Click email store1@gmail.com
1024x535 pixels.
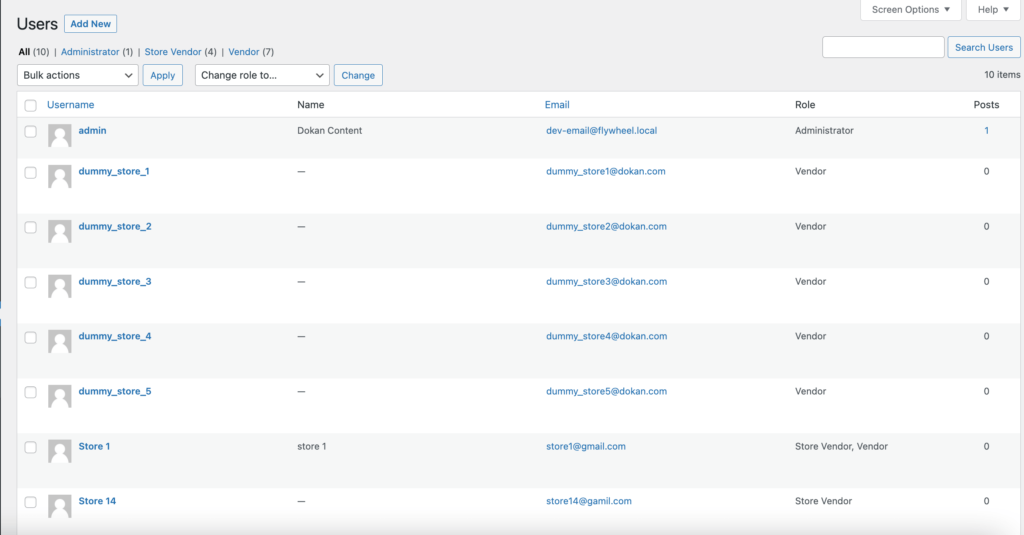[x=586, y=446]
